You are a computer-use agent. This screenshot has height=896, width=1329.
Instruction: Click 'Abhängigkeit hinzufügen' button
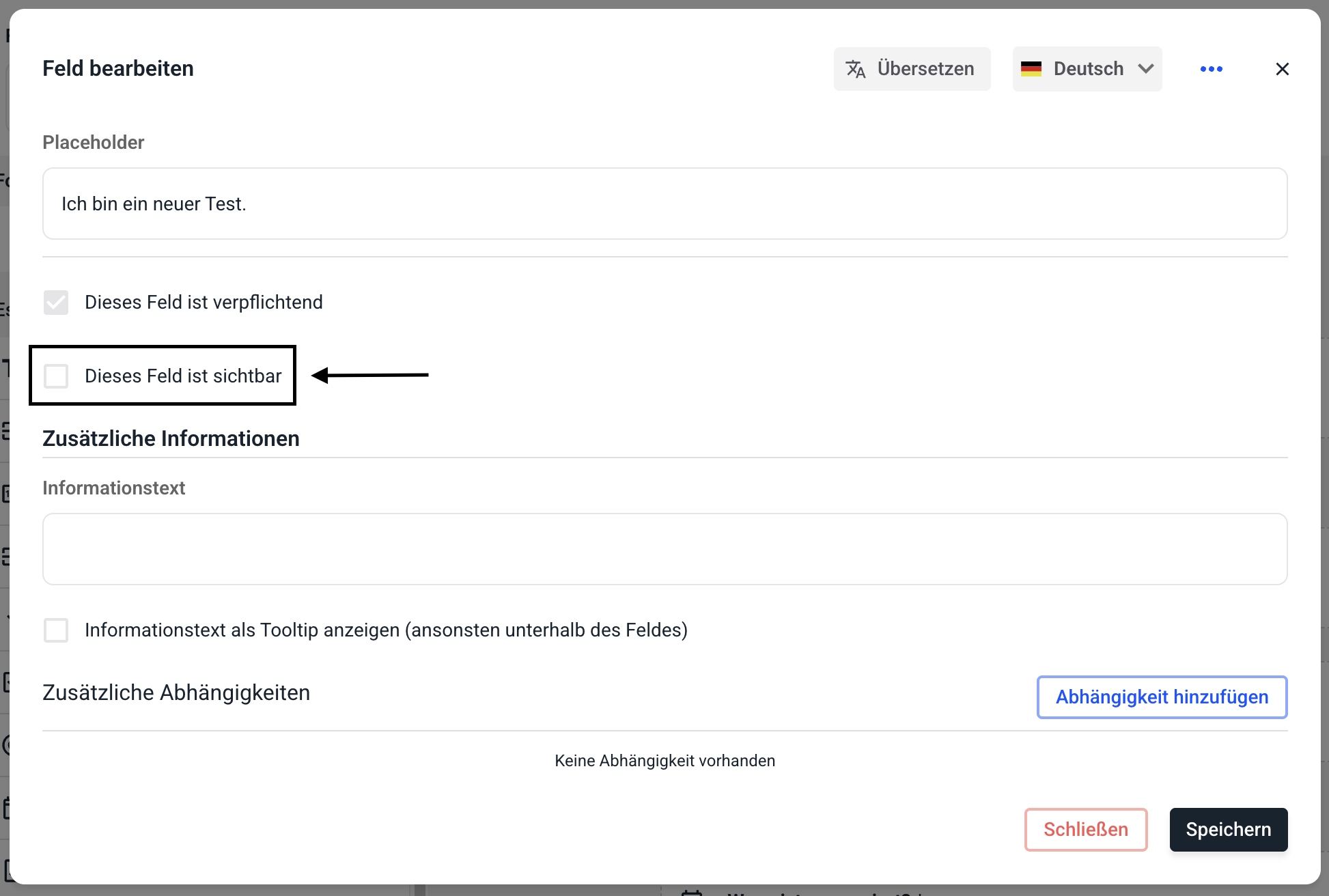1162,697
